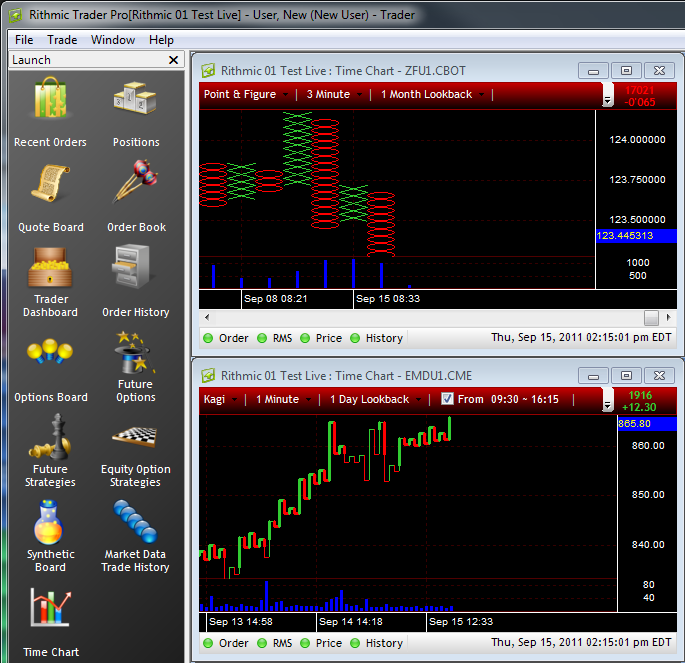Screen dimensions: 685x663
Task: Launch the Future Options magic hat icon
Action: 135,353
